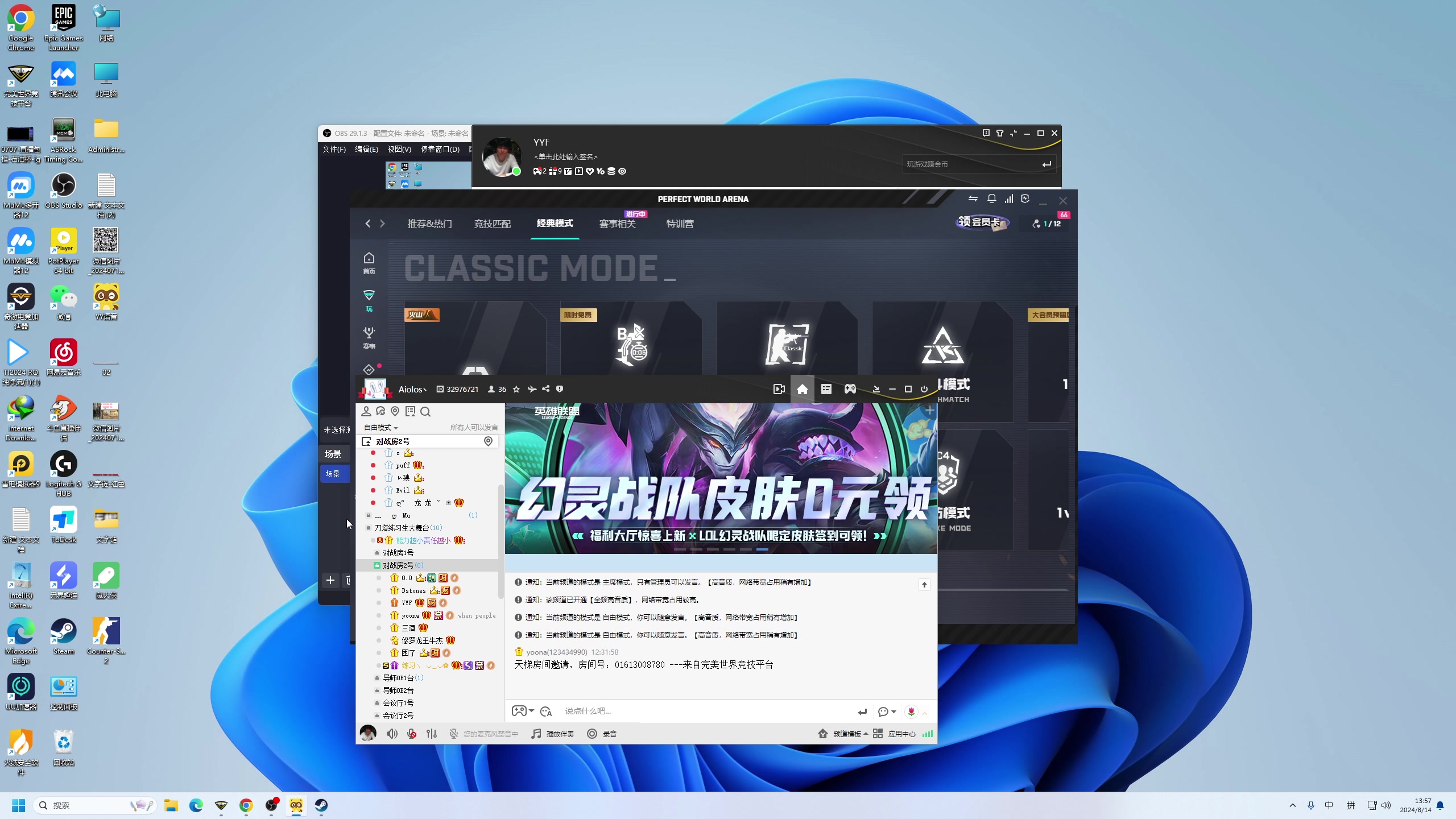The image size is (1456, 819).
Task: Open the 自由模式 speaking mode dropdown
Action: [381, 427]
